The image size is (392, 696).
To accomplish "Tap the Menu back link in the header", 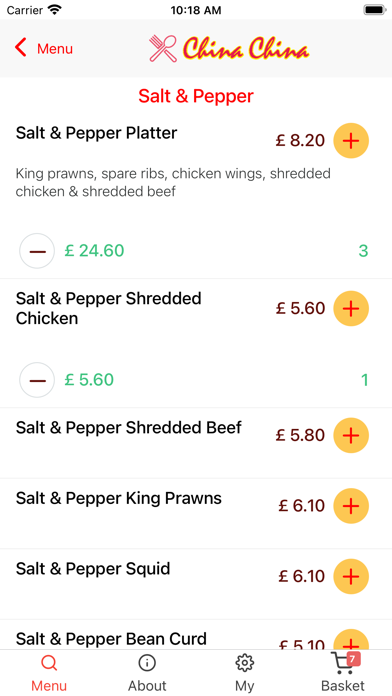I will (55, 48).
